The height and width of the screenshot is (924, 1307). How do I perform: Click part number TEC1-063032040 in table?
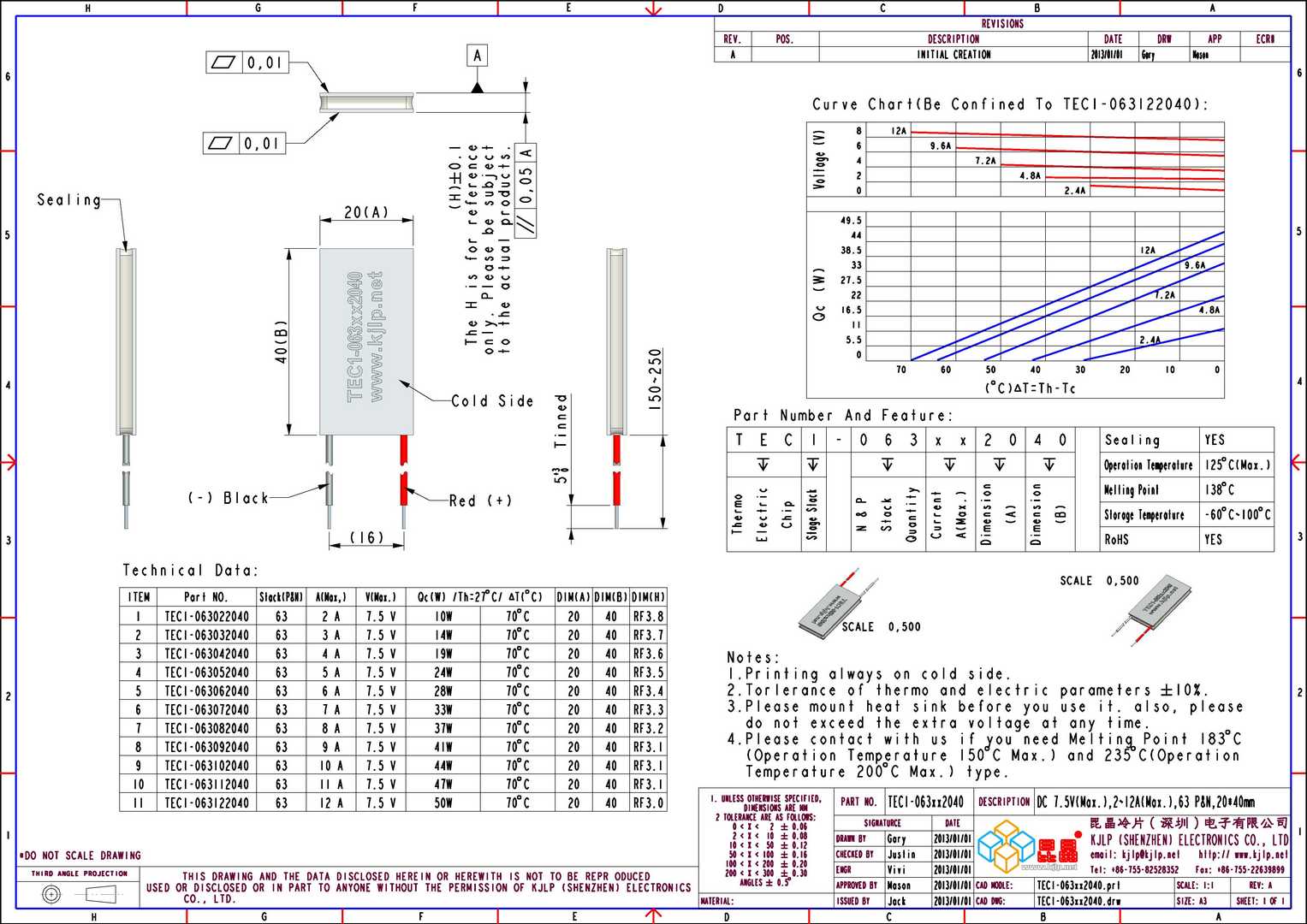pyautogui.click(x=206, y=636)
